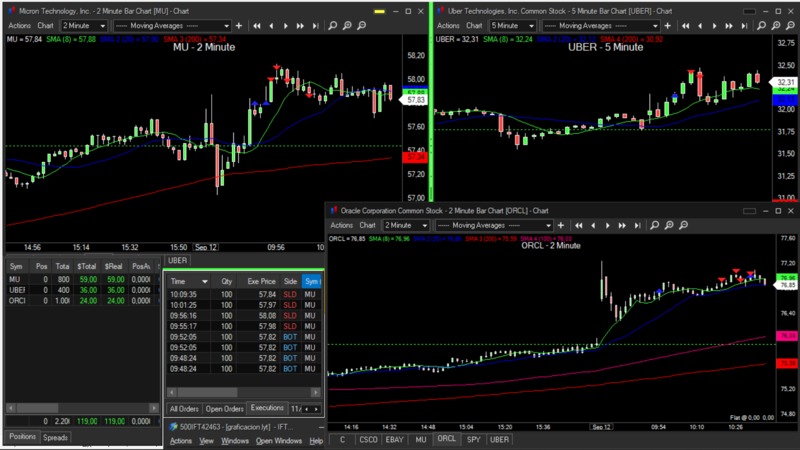Open the Actions menu of the MU chart
The width and height of the screenshot is (800, 450).
click(x=19, y=26)
